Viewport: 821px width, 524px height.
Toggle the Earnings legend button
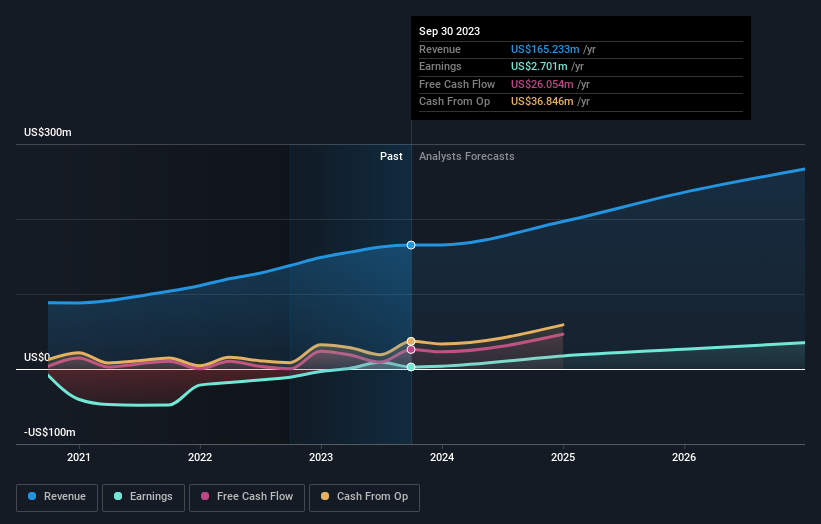coord(143,497)
